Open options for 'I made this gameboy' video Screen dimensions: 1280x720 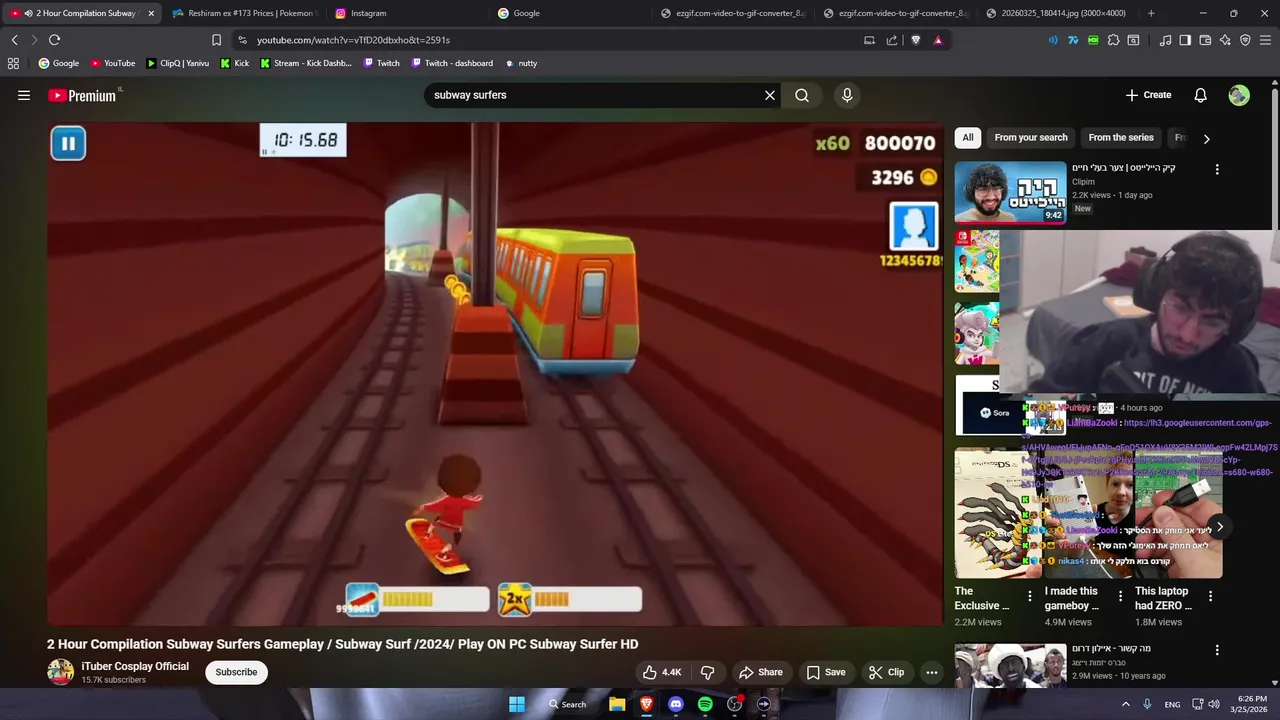[1120, 596]
